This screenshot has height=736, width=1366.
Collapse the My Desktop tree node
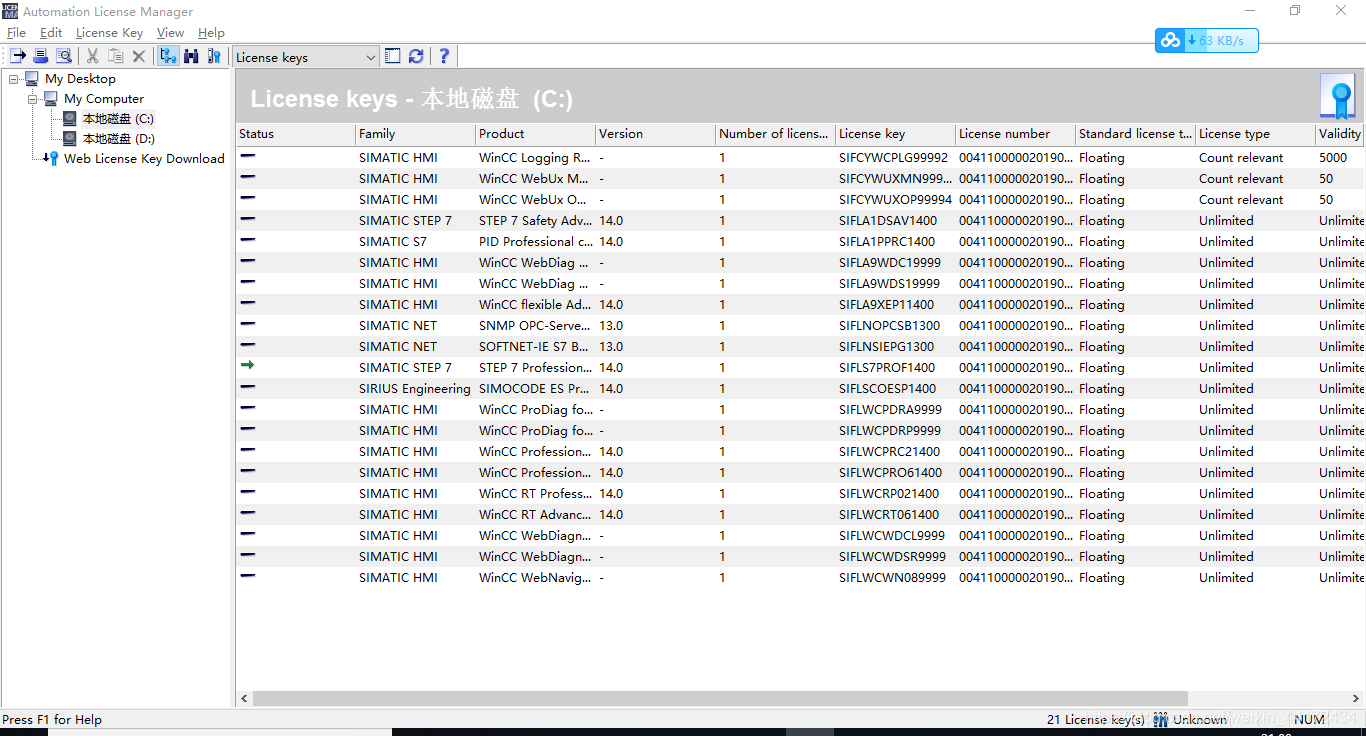(x=13, y=79)
